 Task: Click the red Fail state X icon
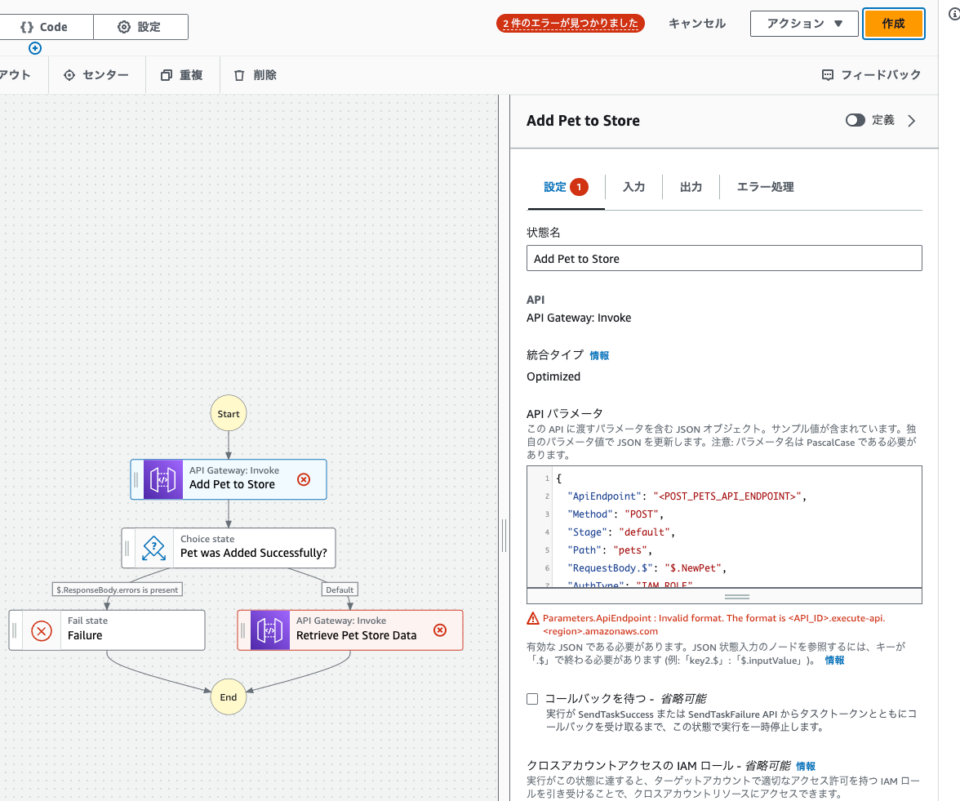click(42, 630)
